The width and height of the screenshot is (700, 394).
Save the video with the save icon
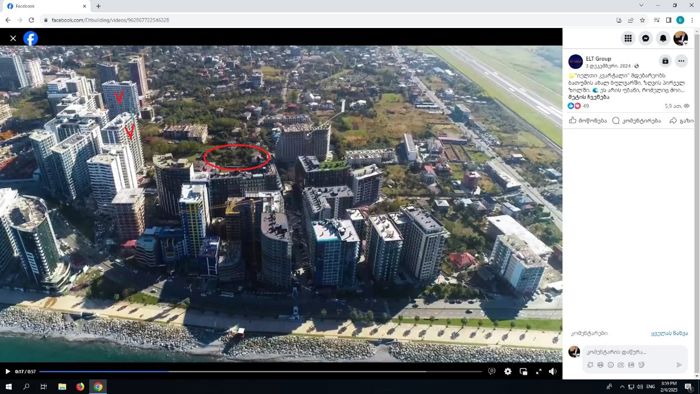click(665, 61)
